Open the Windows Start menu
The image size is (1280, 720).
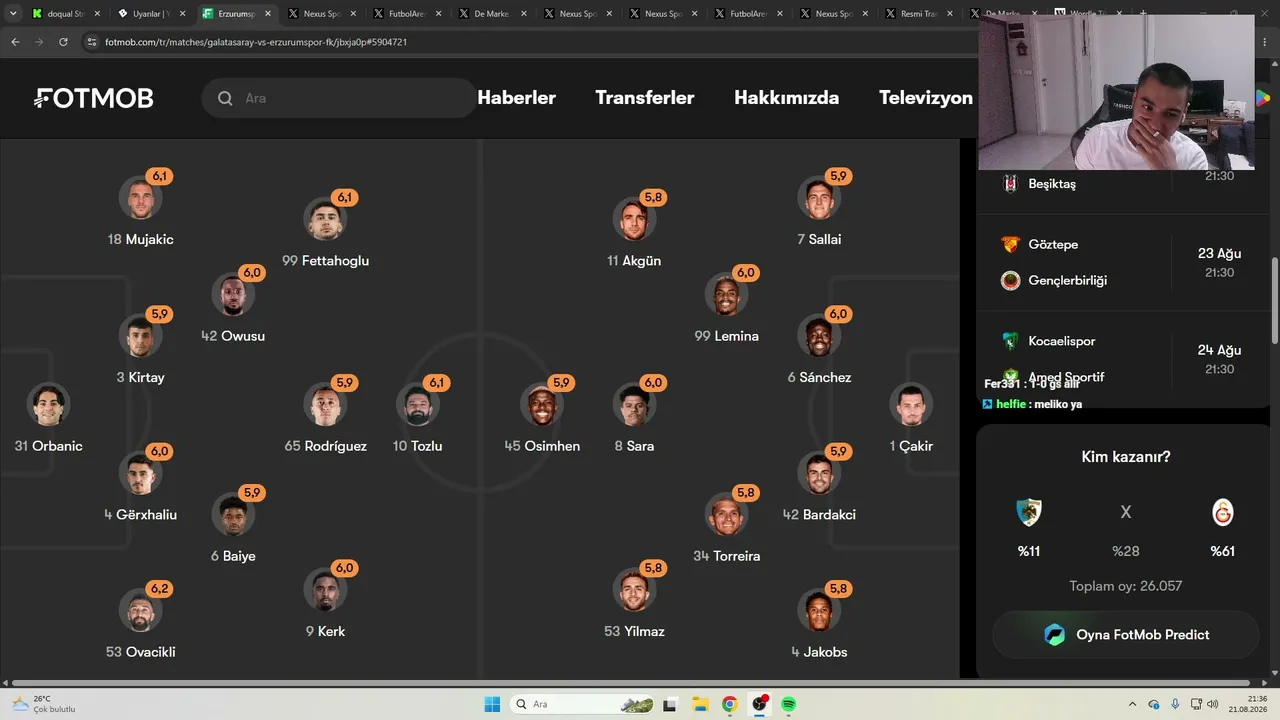click(x=492, y=705)
